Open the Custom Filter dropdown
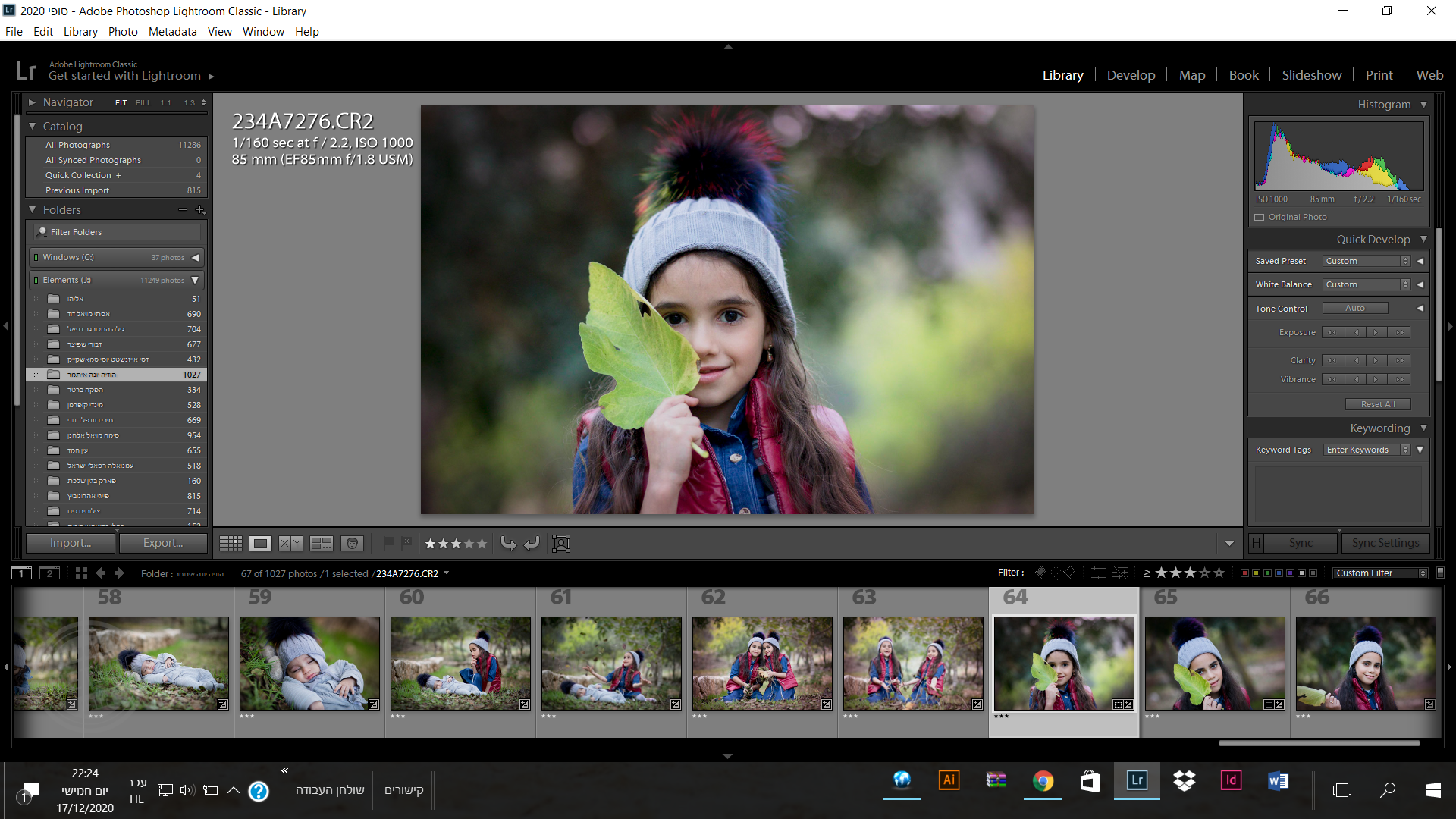The image size is (1456, 819). (x=1381, y=573)
